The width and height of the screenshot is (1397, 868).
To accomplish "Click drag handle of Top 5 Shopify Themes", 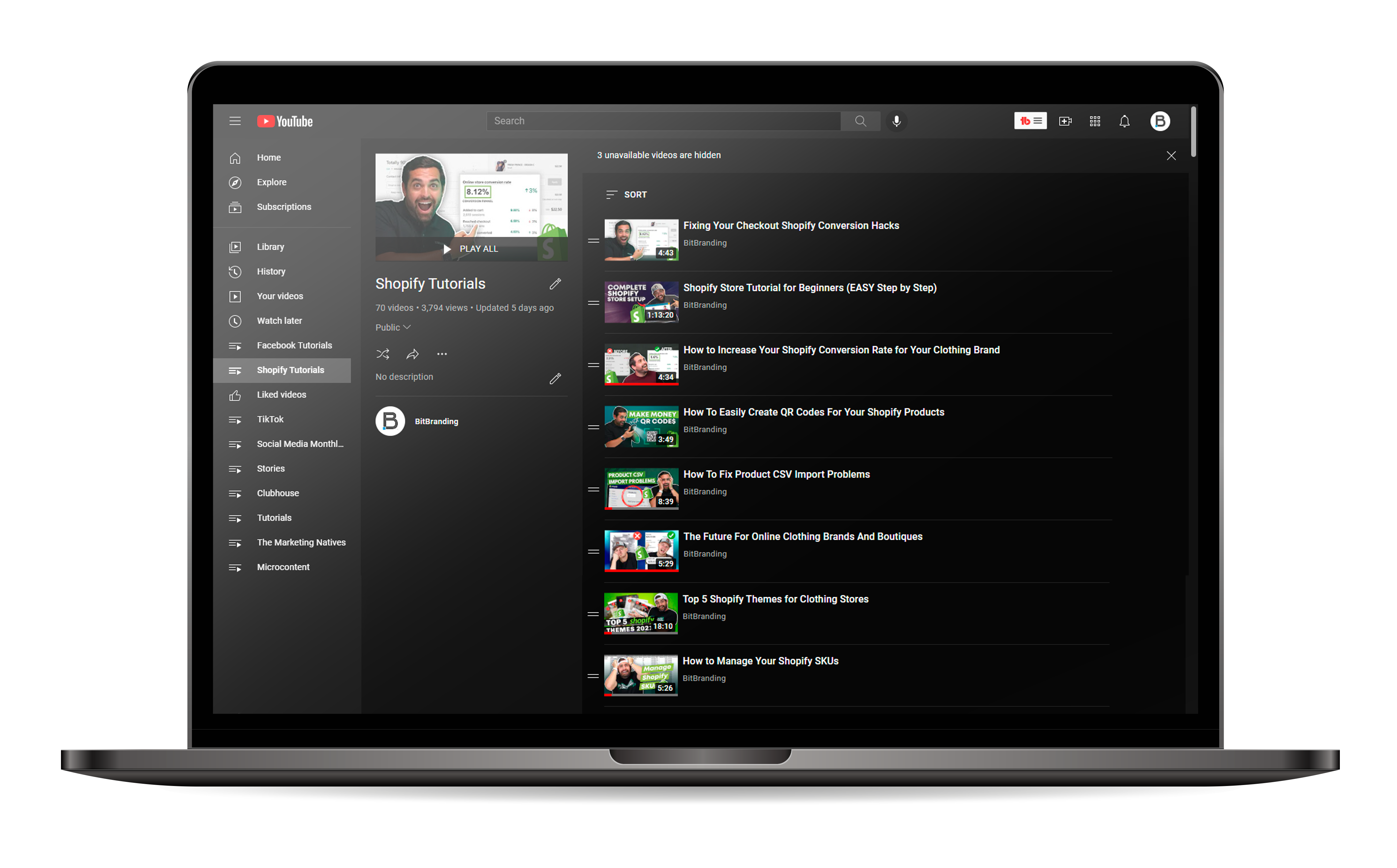I will 593,614.
